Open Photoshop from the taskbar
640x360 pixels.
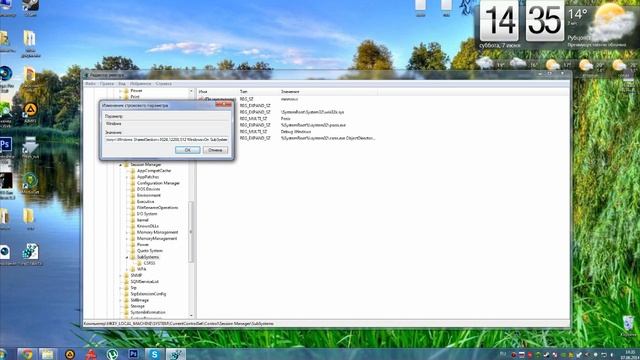[133, 354]
